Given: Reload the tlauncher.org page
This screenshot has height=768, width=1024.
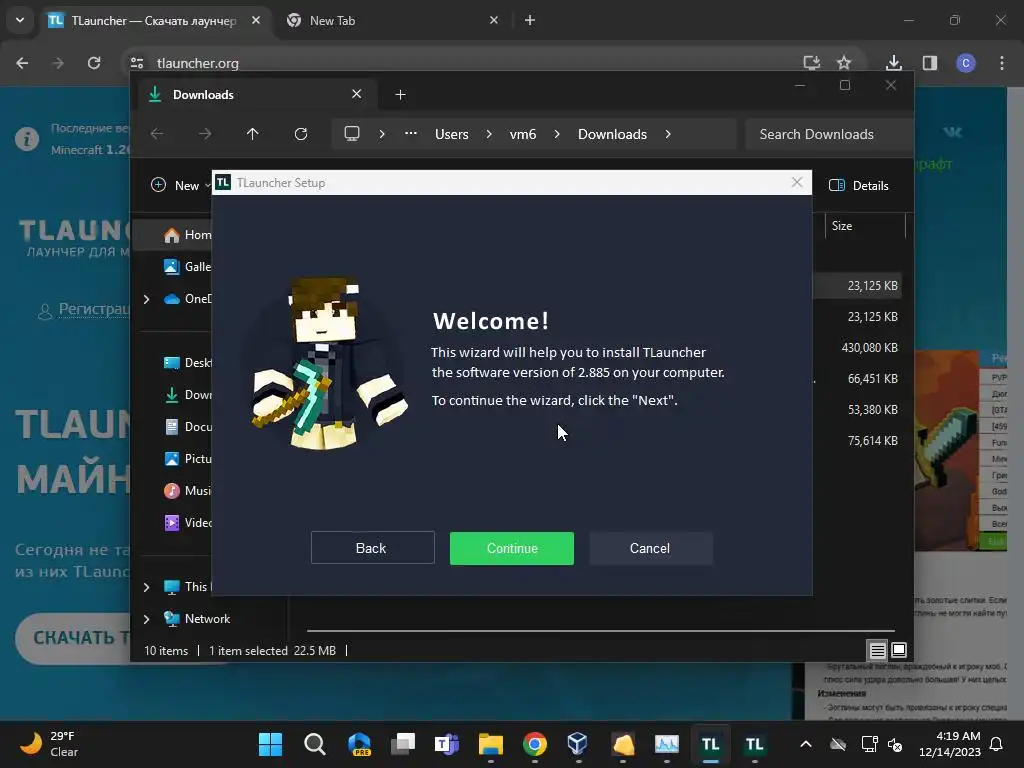Looking at the screenshot, I should (94, 63).
